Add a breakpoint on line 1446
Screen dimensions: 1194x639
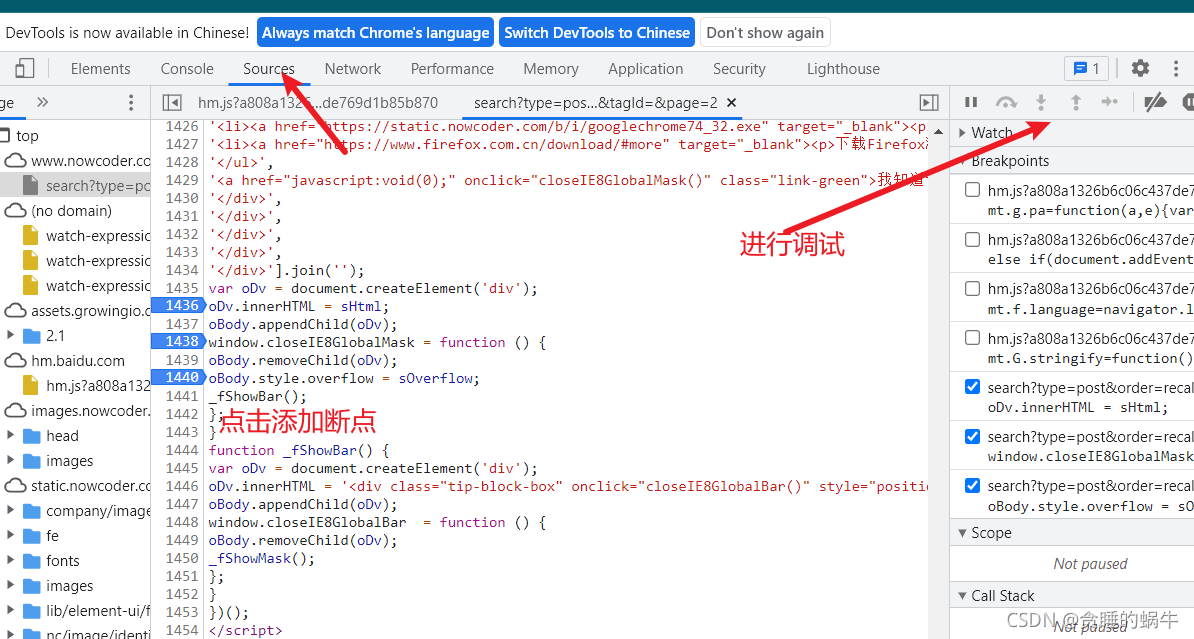tap(182, 486)
